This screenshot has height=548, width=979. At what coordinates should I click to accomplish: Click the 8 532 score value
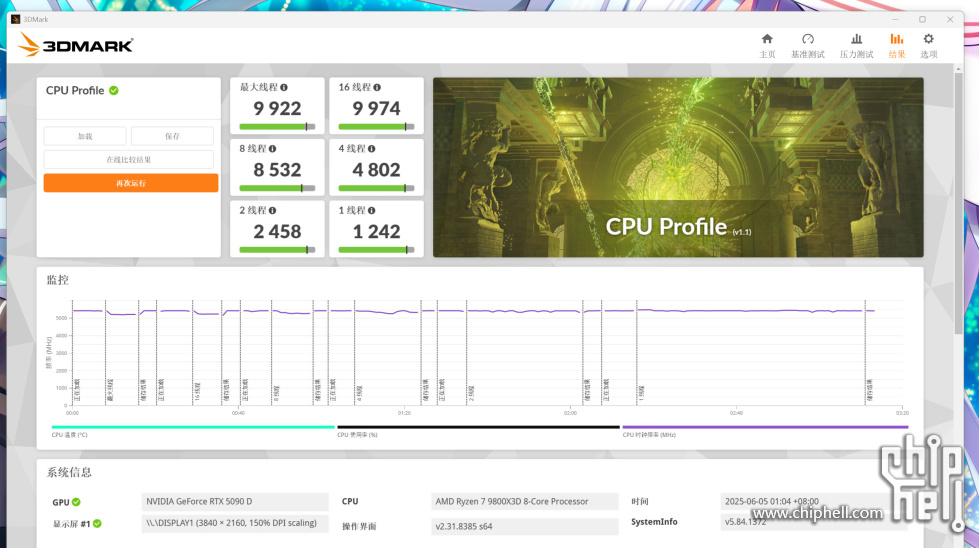pos(277,170)
